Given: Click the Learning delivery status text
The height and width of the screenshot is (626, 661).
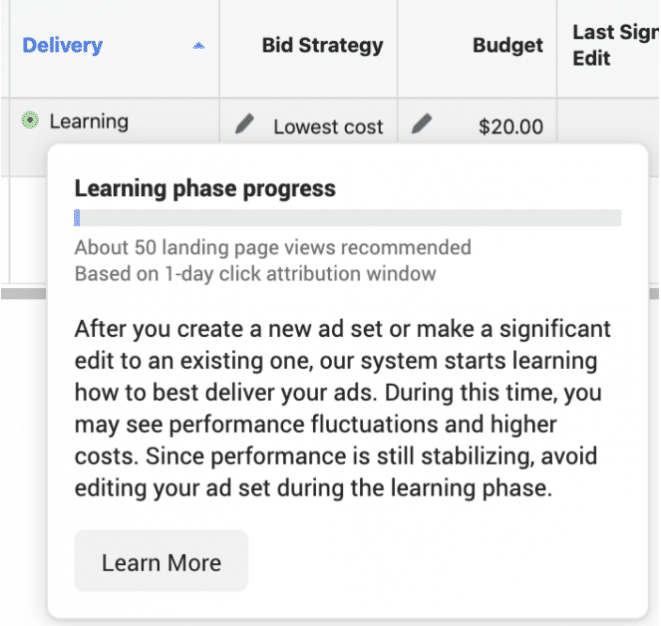Looking at the screenshot, I should point(89,121).
